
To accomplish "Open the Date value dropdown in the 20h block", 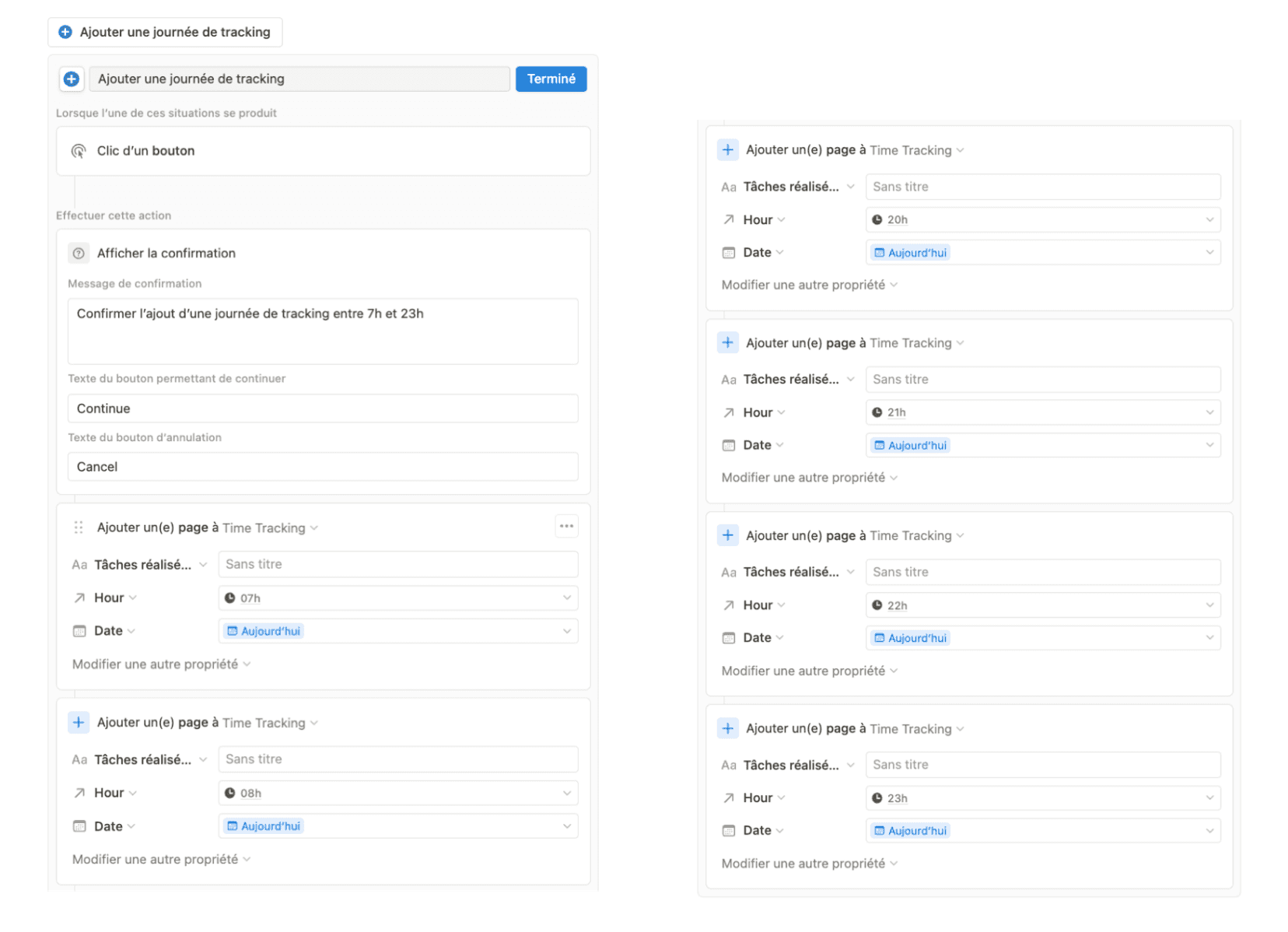I will pos(1043,253).
